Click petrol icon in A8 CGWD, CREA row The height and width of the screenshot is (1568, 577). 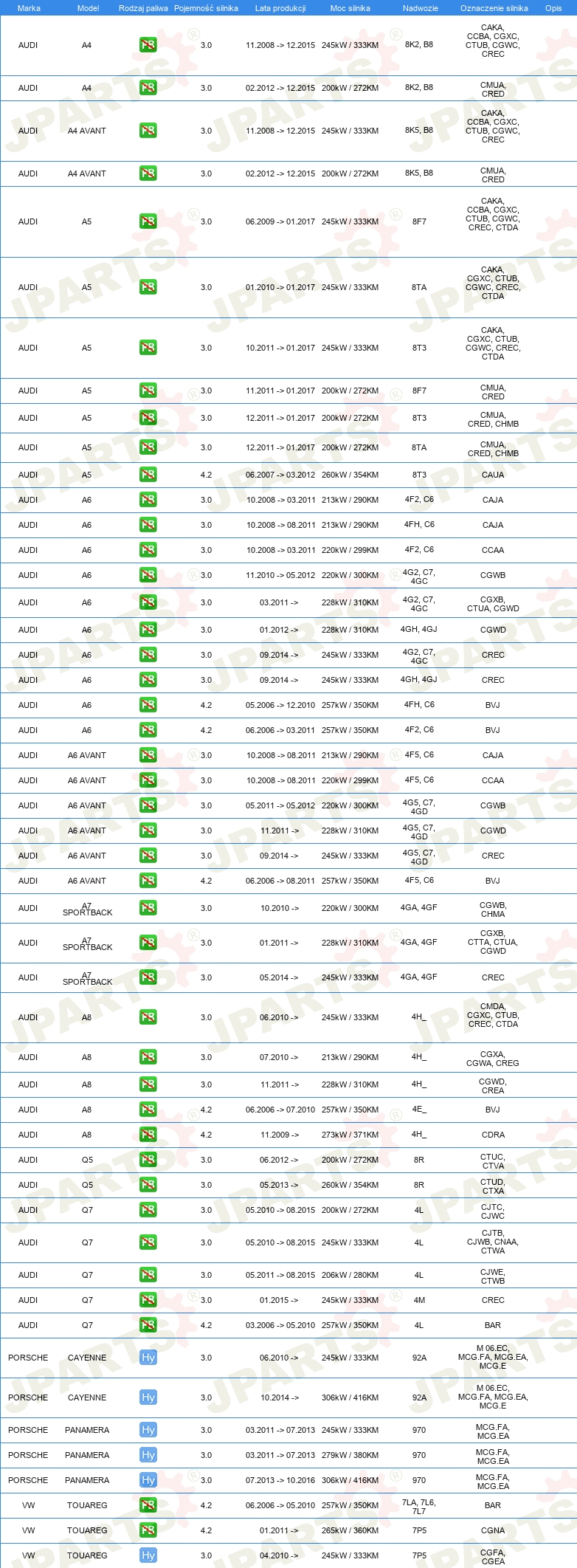pyautogui.click(x=148, y=1084)
